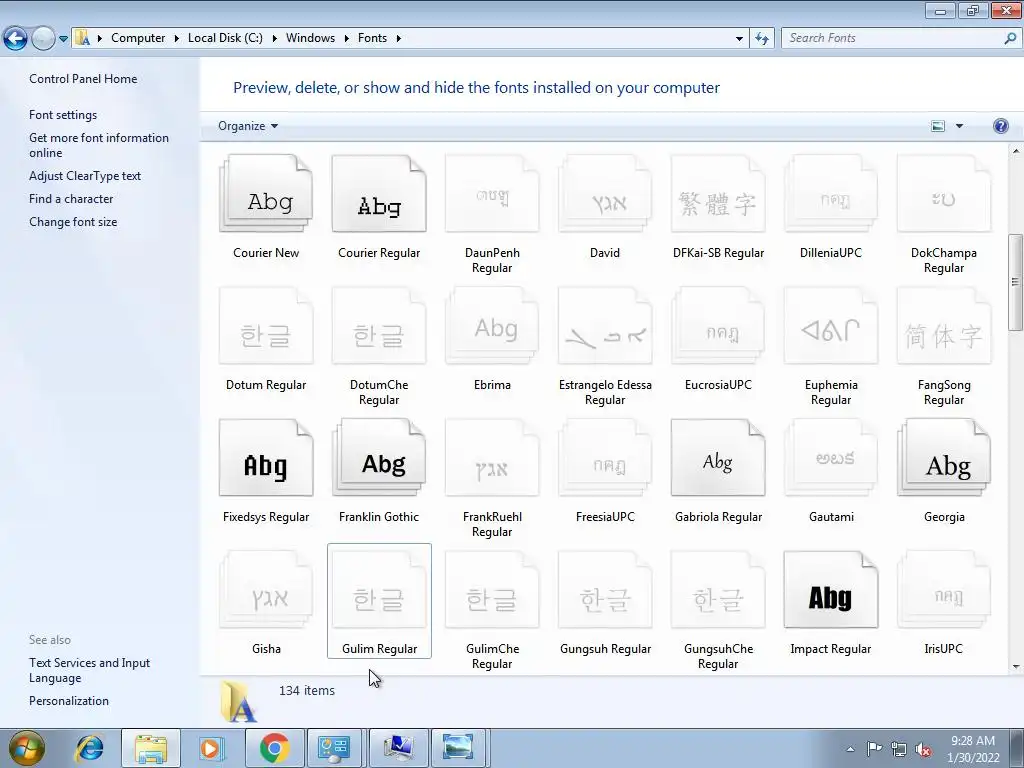
Task: Select the Ebrima font icon
Action: click(492, 326)
